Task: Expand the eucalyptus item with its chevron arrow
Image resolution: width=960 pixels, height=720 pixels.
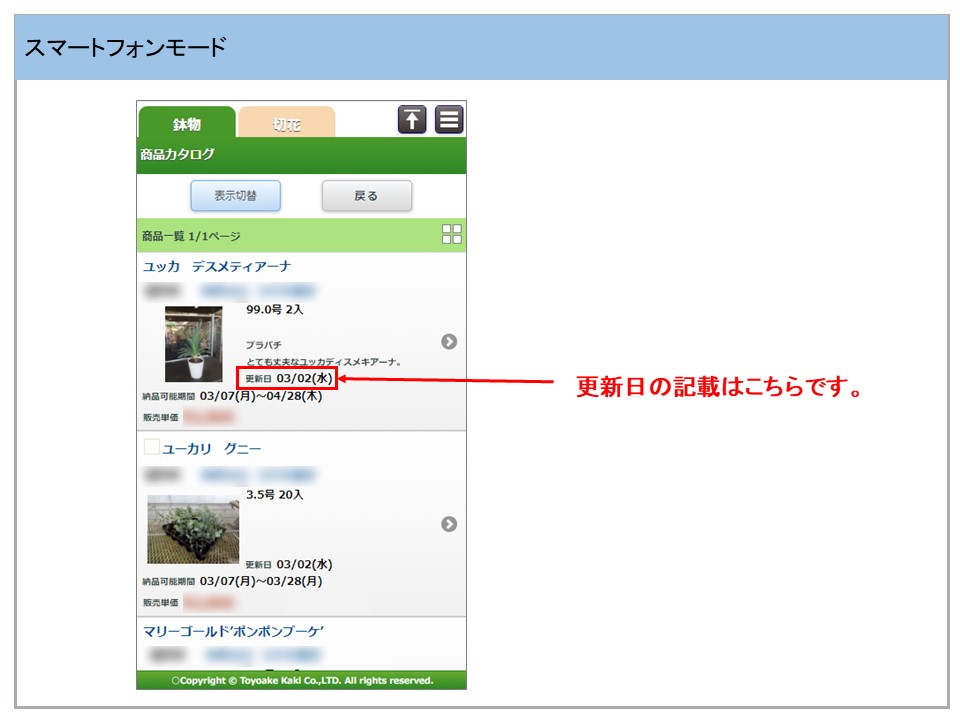Action: click(x=449, y=524)
